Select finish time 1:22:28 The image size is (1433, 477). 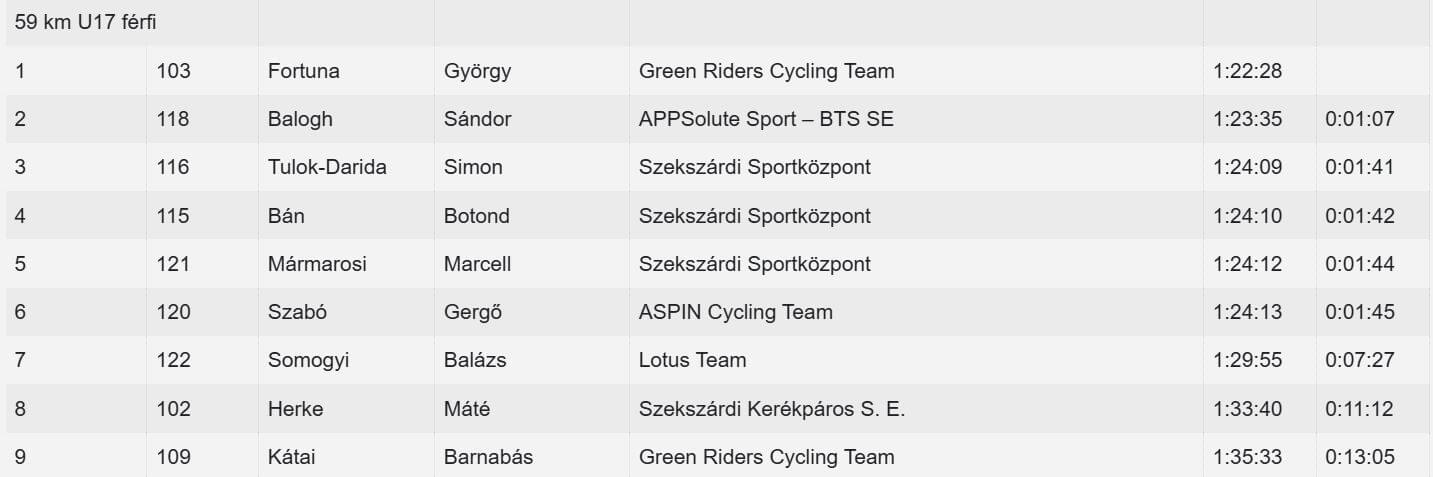[1247, 71]
